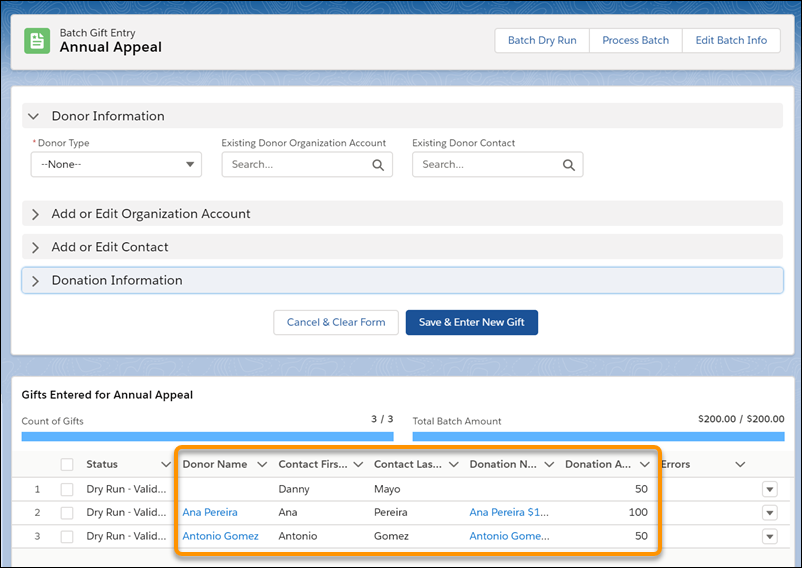Screen dimensions: 802x568
Task: Open row actions menu for Antonio Gomez
Action: click(770, 536)
